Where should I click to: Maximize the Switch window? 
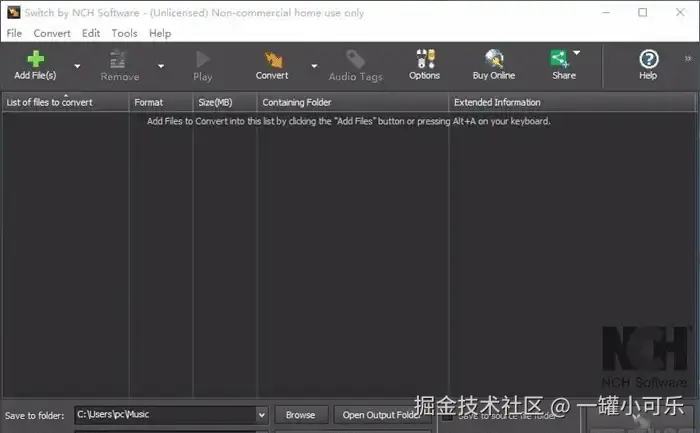(643, 12)
